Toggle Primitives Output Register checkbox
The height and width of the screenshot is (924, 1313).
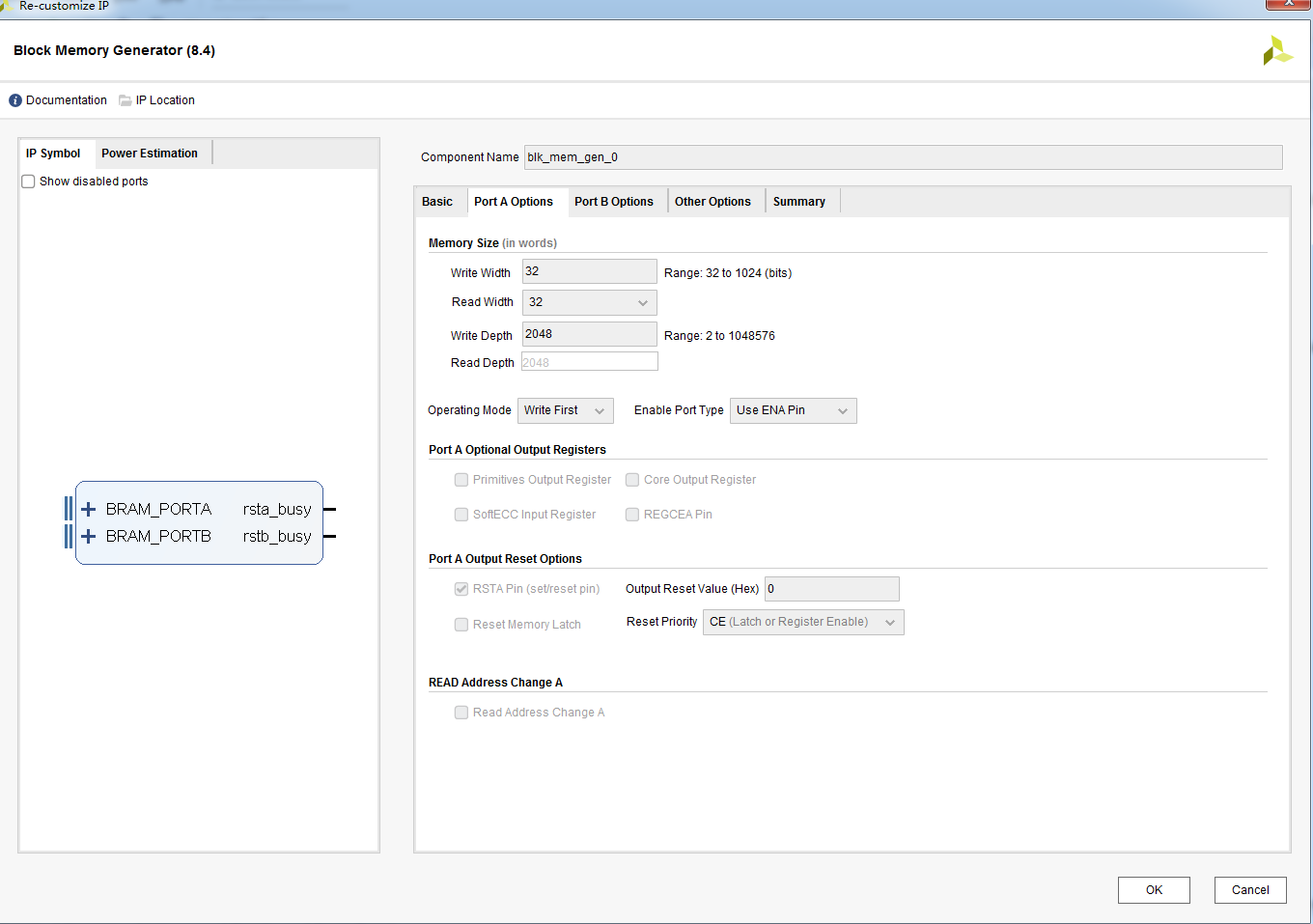[x=461, y=480]
